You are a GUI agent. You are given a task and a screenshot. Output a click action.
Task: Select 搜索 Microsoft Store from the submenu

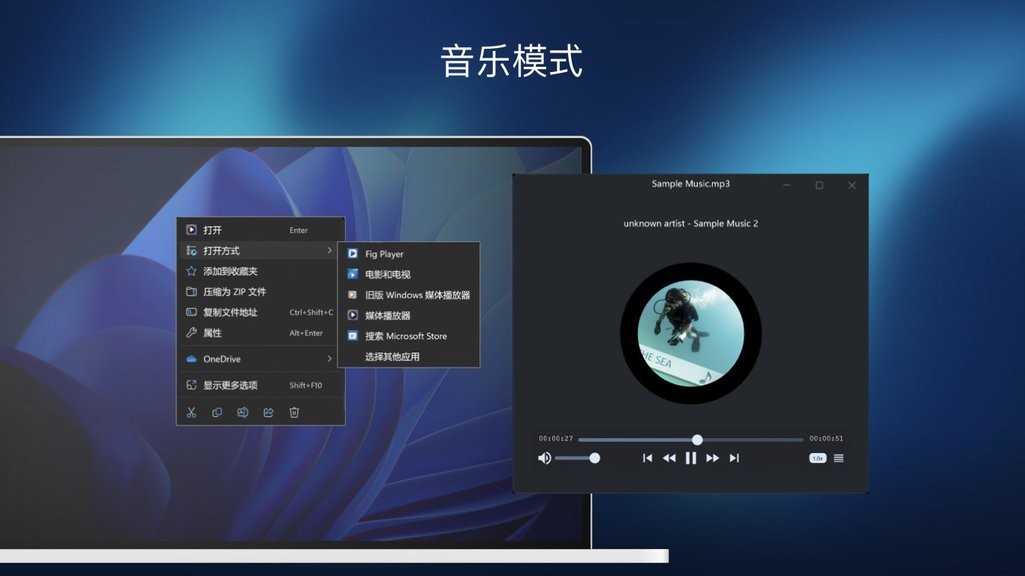coord(400,336)
